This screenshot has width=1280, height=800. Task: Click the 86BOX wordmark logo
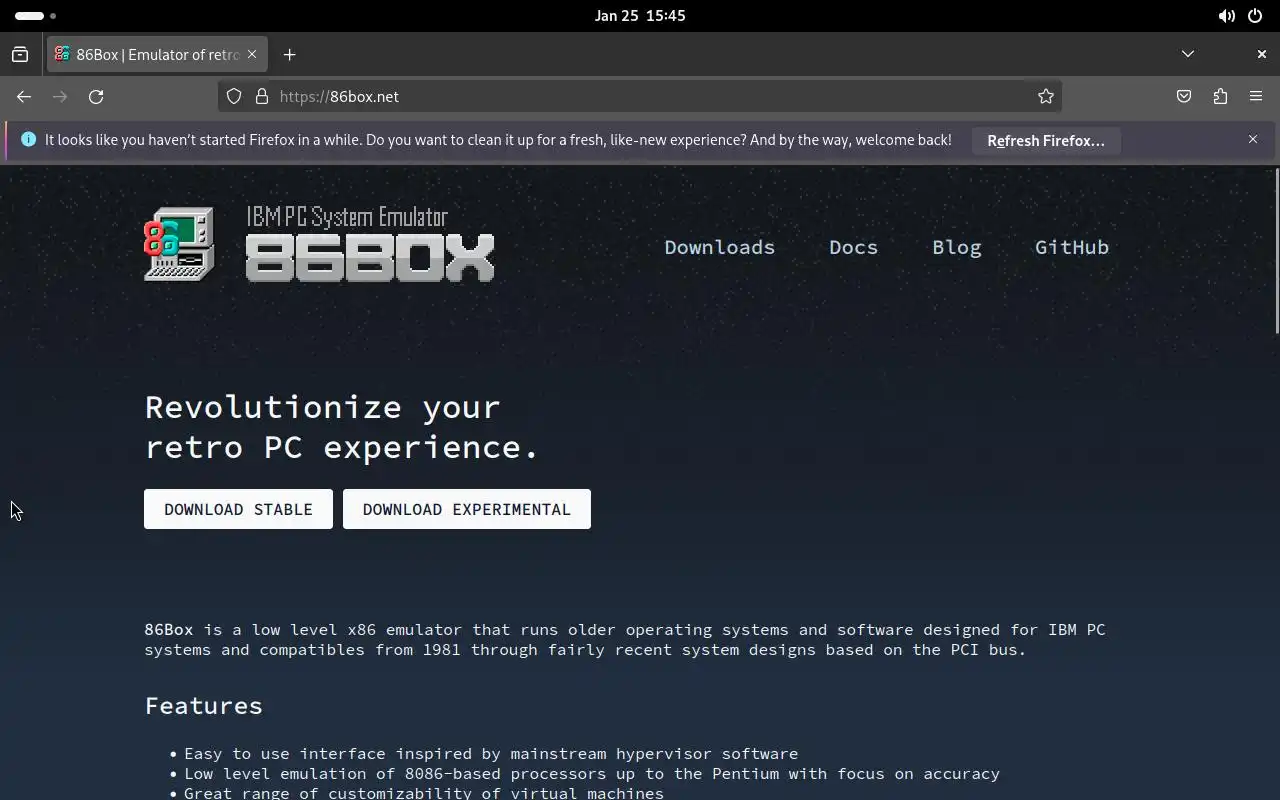pyautogui.click(x=370, y=257)
